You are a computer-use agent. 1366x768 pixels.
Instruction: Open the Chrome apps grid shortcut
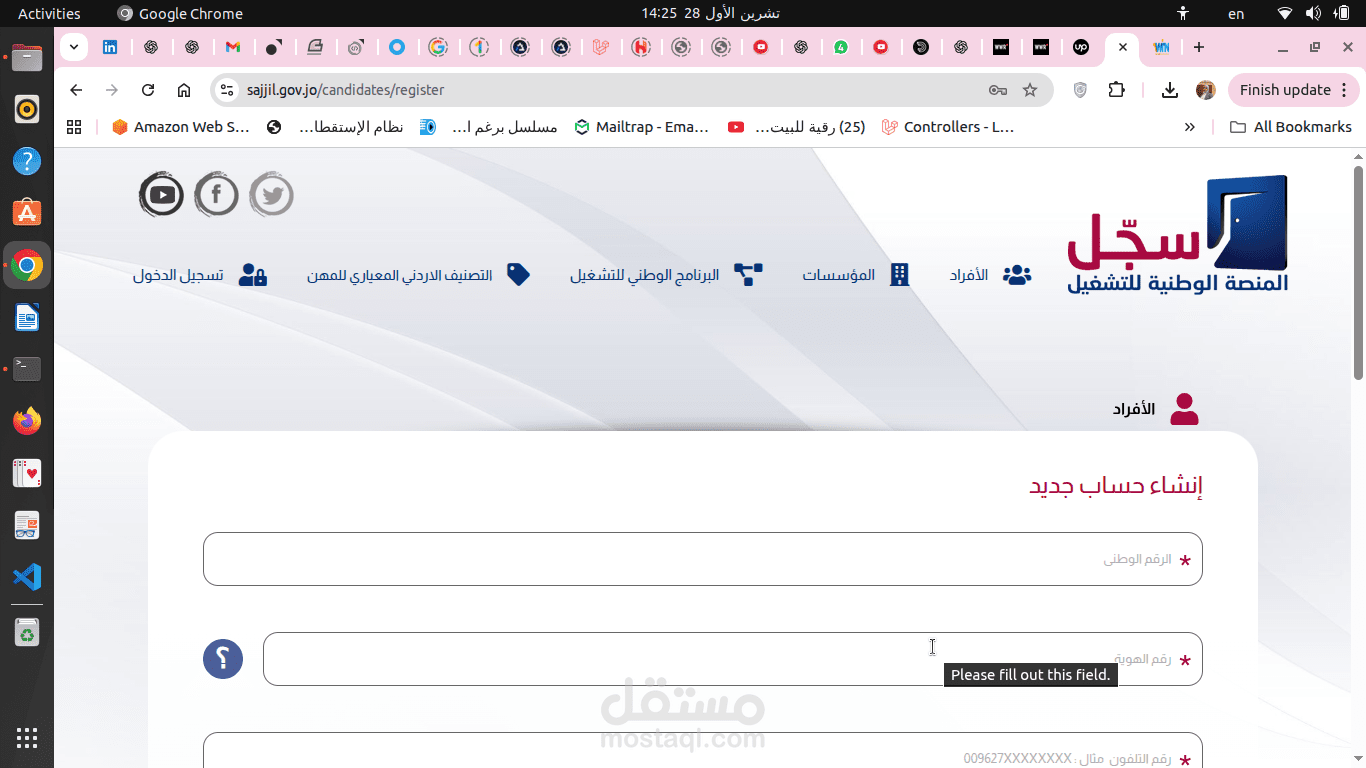point(74,127)
